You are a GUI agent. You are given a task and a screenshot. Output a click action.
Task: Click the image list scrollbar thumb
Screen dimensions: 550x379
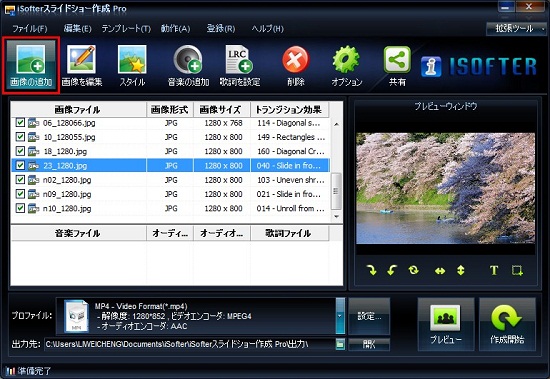[x=336, y=191]
